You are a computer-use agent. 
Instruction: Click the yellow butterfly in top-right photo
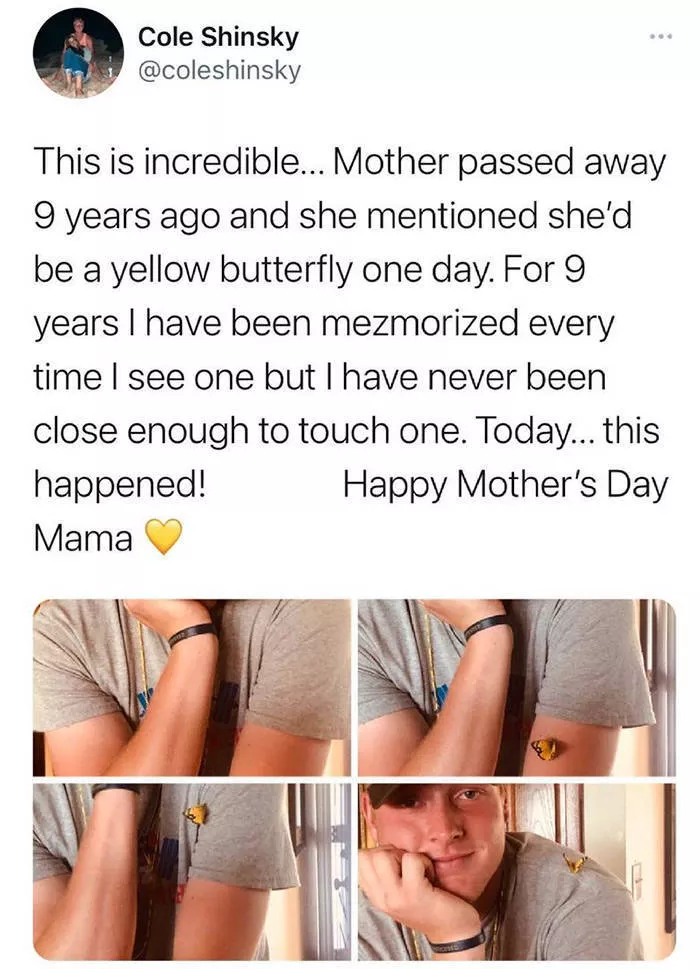click(x=545, y=748)
